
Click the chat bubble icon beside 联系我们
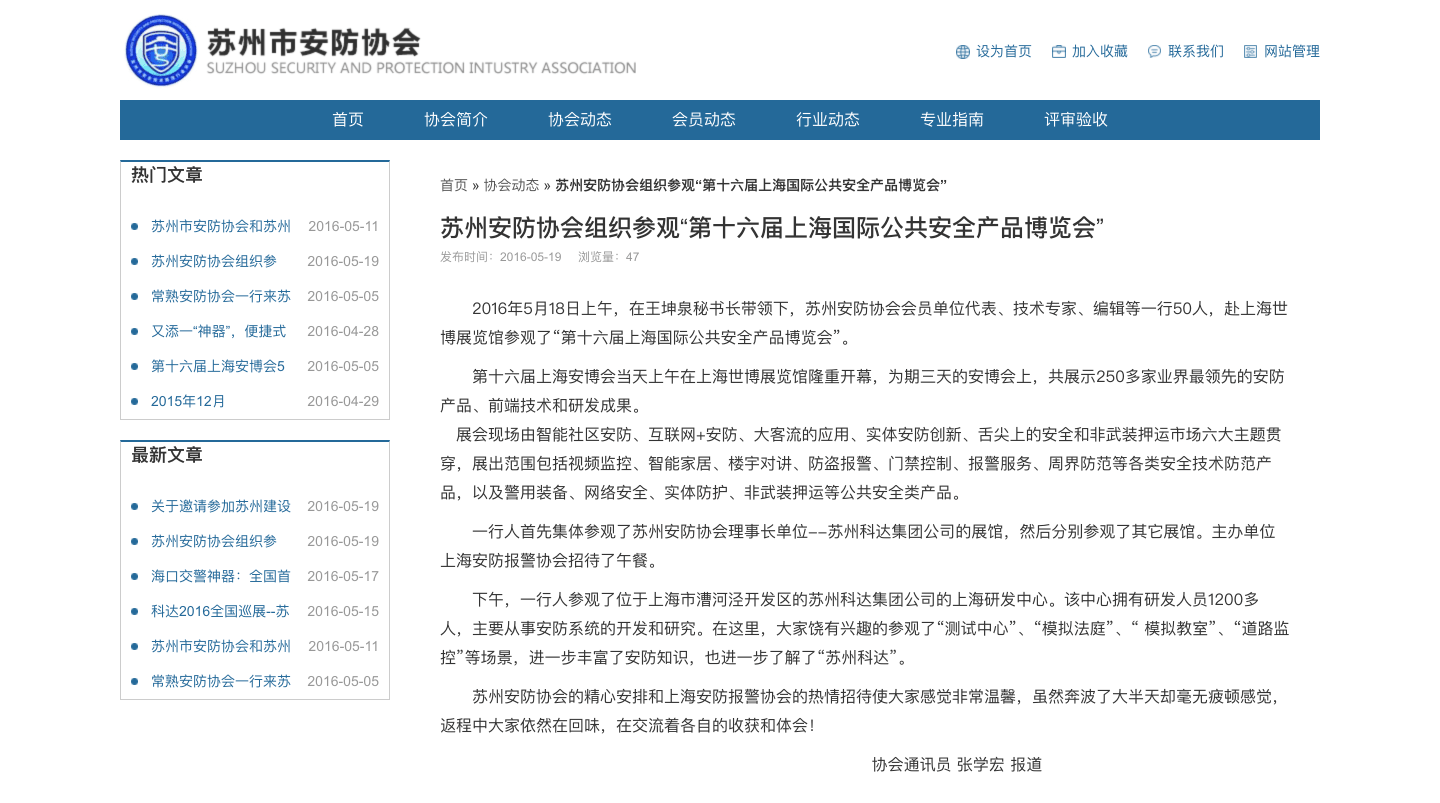[1155, 52]
